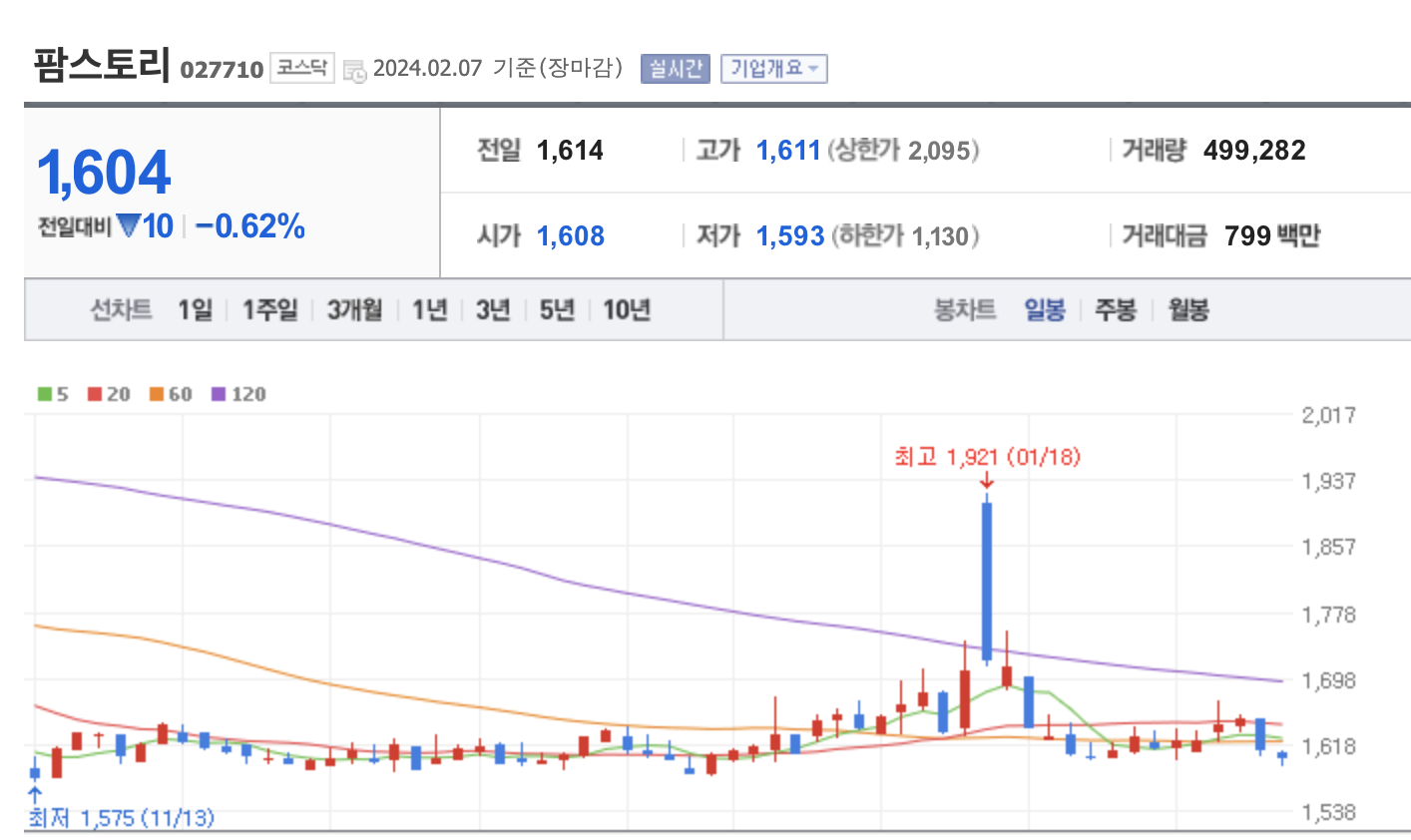Open the 기업개요 dropdown
The height and width of the screenshot is (840, 1411).
coord(773,68)
